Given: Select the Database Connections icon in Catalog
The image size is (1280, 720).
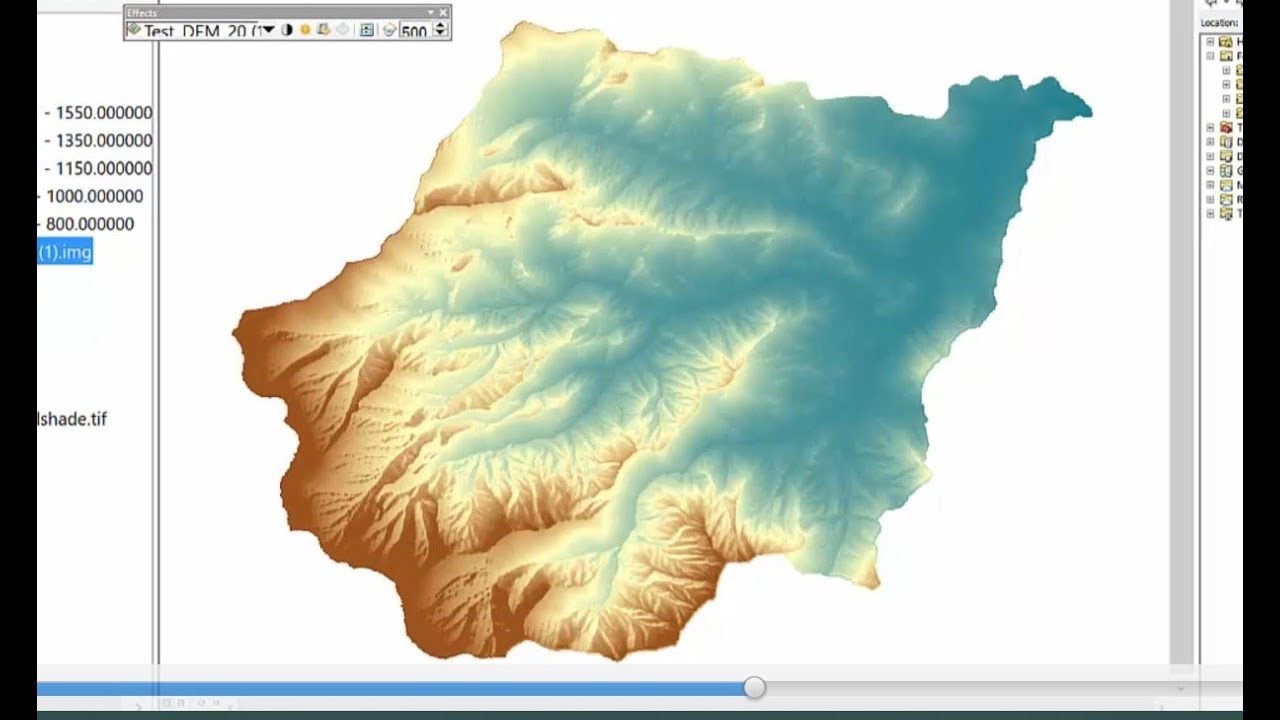Looking at the screenshot, I should (x=1227, y=157).
